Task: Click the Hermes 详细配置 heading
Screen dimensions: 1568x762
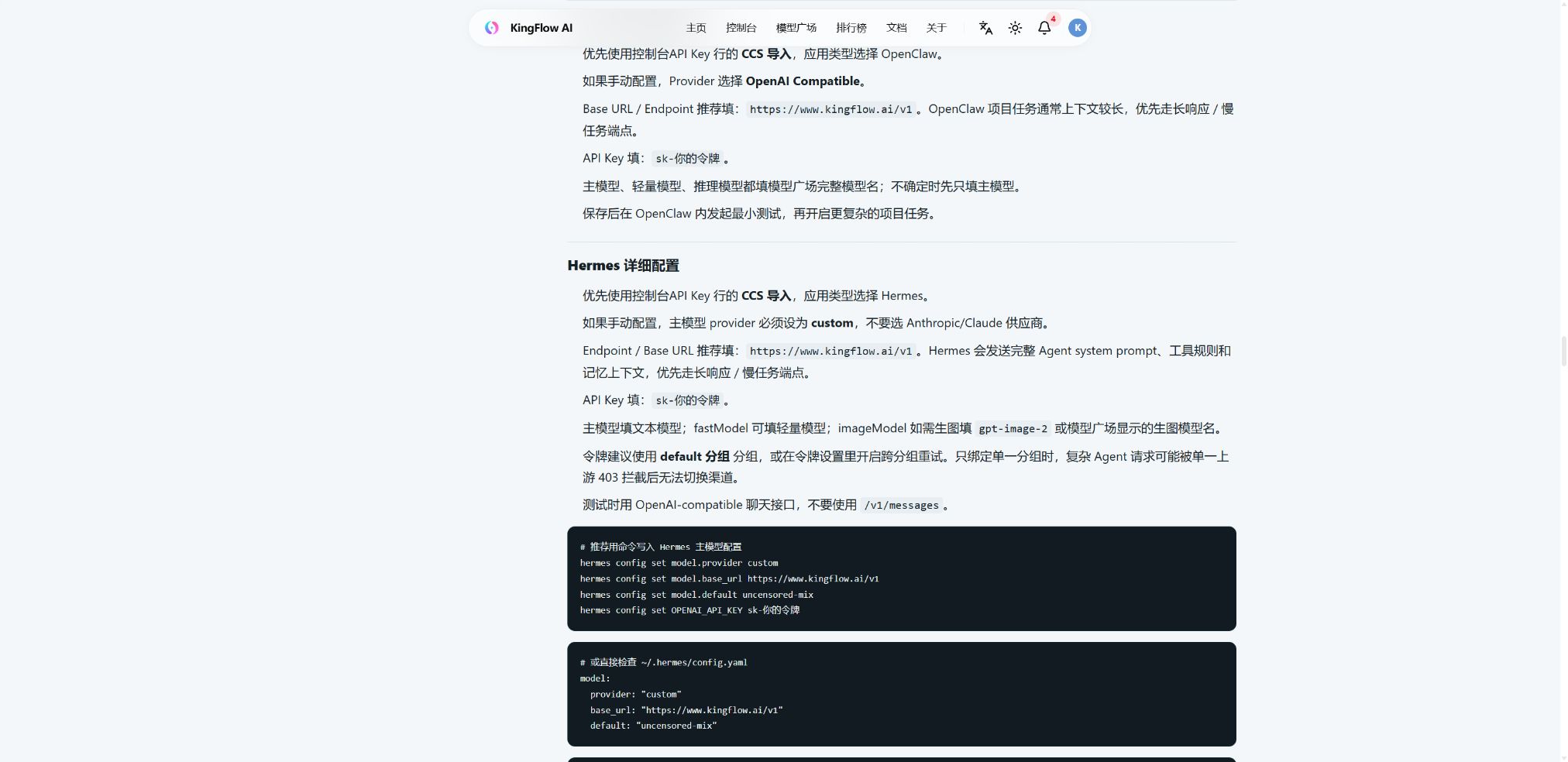Action: [x=623, y=266]
